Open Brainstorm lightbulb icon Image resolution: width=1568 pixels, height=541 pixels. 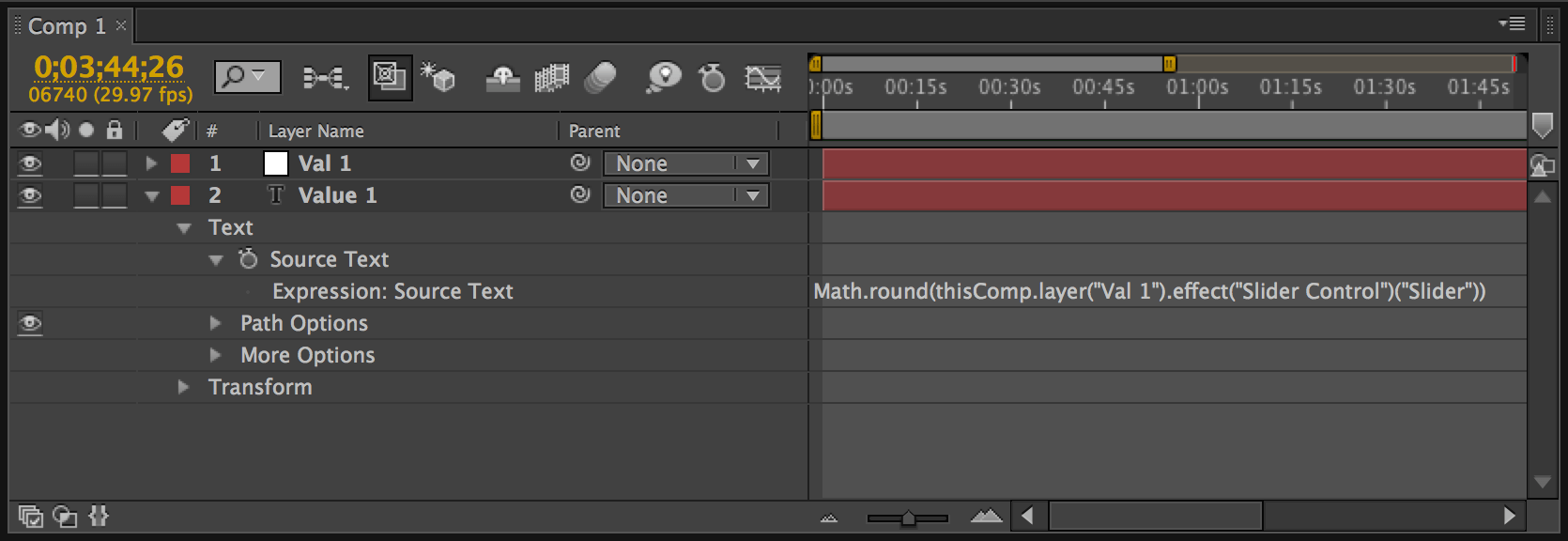(x=663, y=77)
